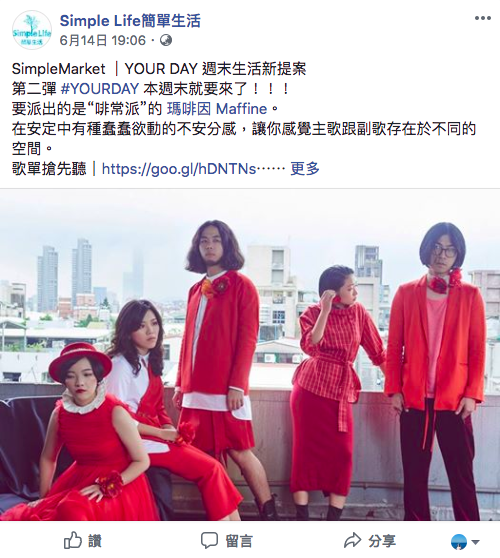Expand post text with 更多
Image resolution: width=500 pixels, height=558 pixels.
click(x=305, y=168)
